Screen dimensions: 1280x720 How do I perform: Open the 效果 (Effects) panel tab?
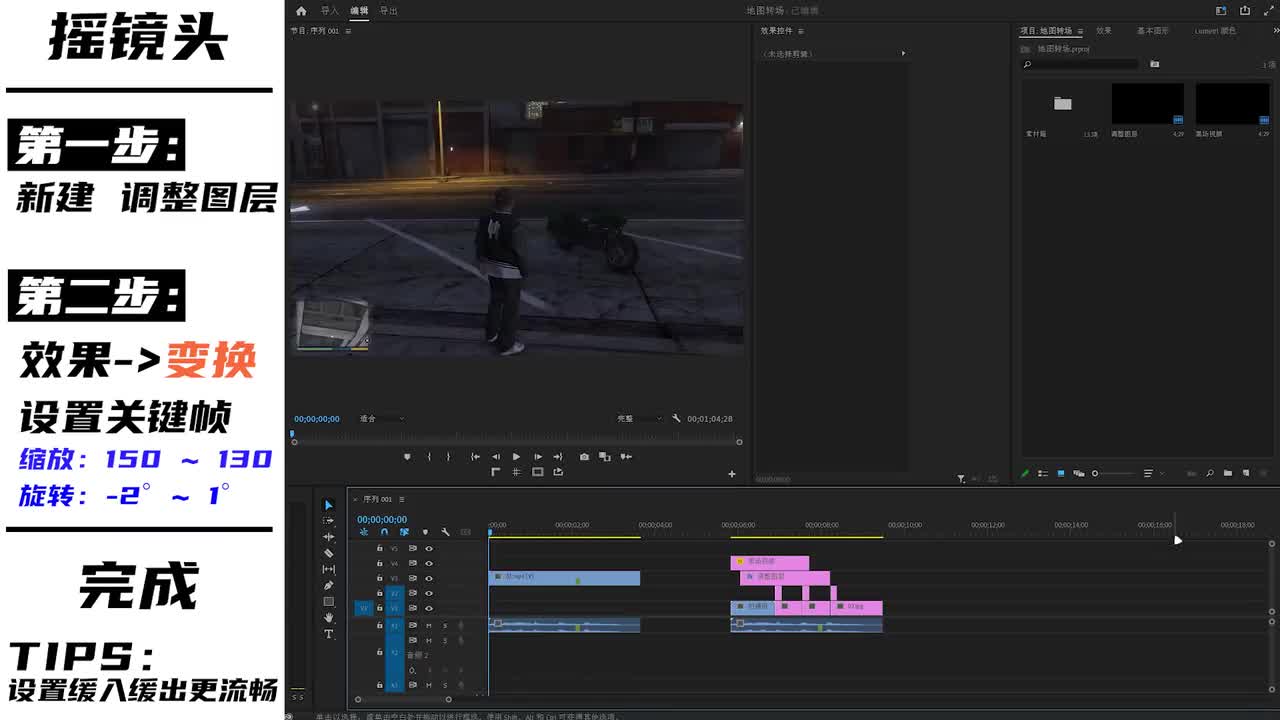click(x=1104, y=31)
